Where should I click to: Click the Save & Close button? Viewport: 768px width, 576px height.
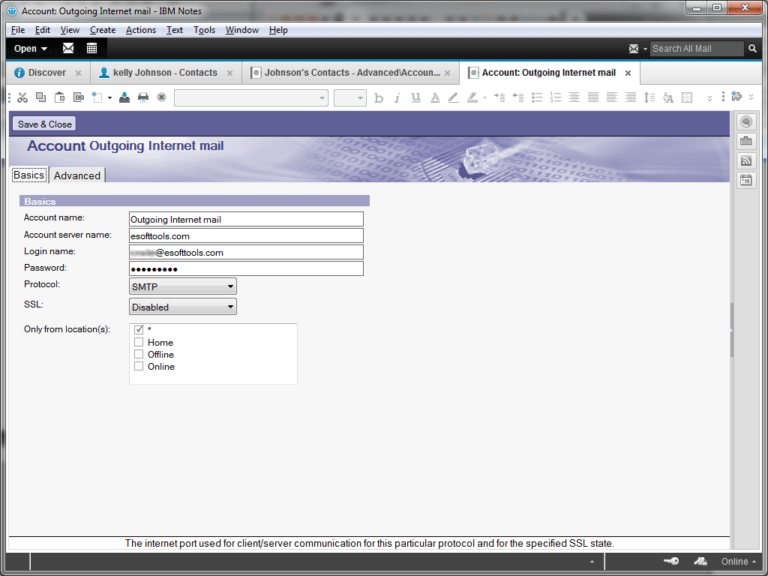(x=45, y=124)
